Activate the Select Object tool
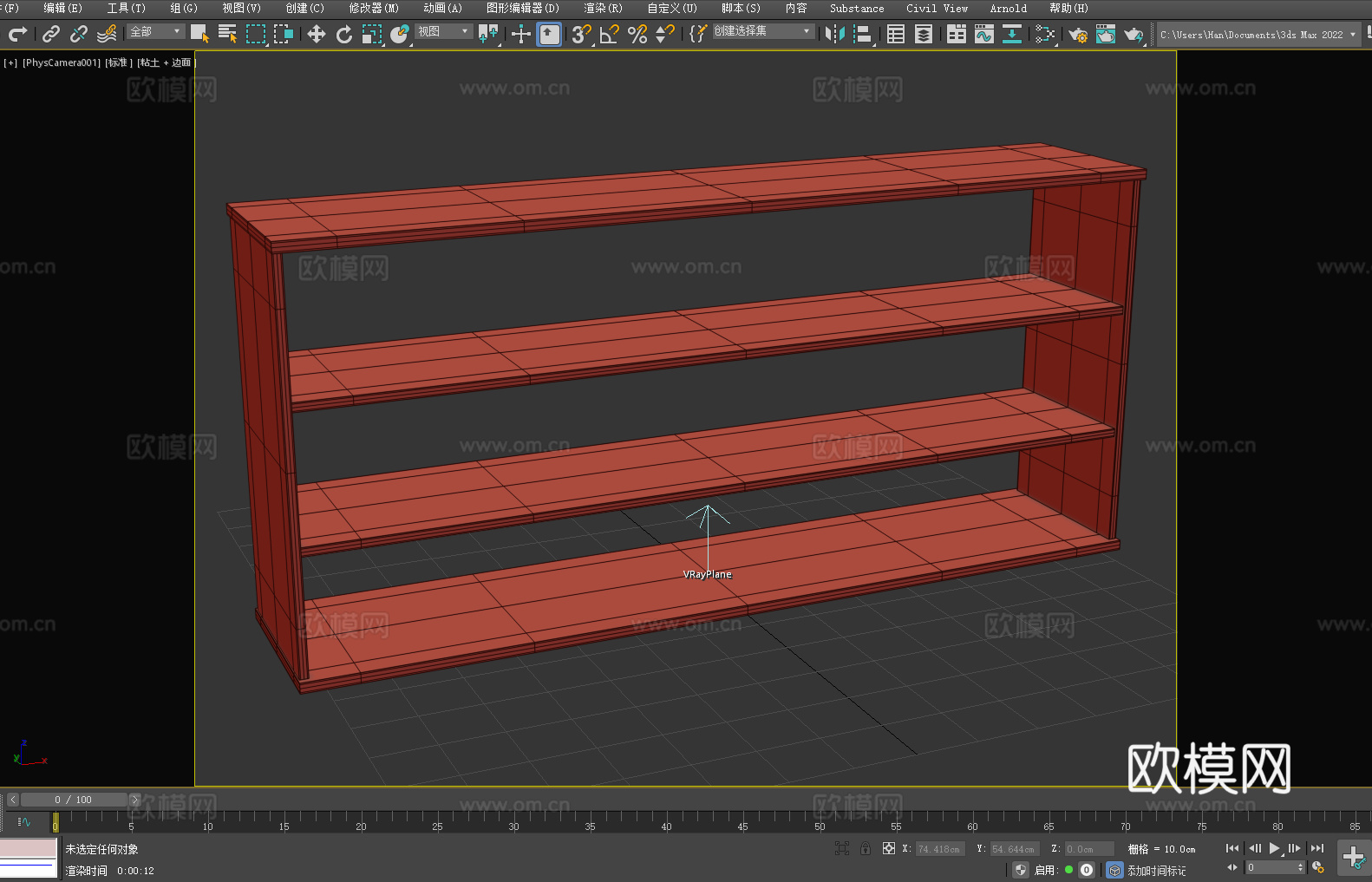This screenshot has width=1372, height=882. click(199, 34)
